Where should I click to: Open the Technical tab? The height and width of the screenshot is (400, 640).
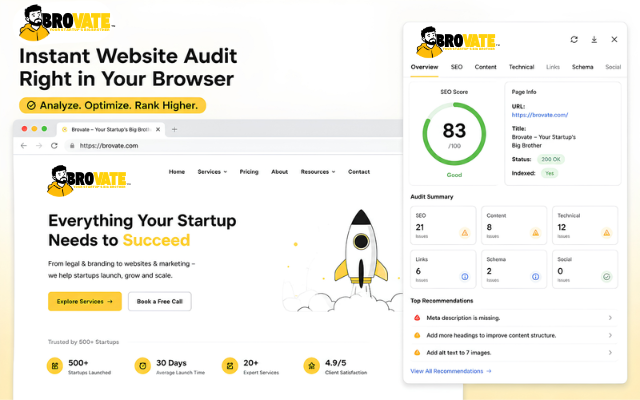click(521, 67)
